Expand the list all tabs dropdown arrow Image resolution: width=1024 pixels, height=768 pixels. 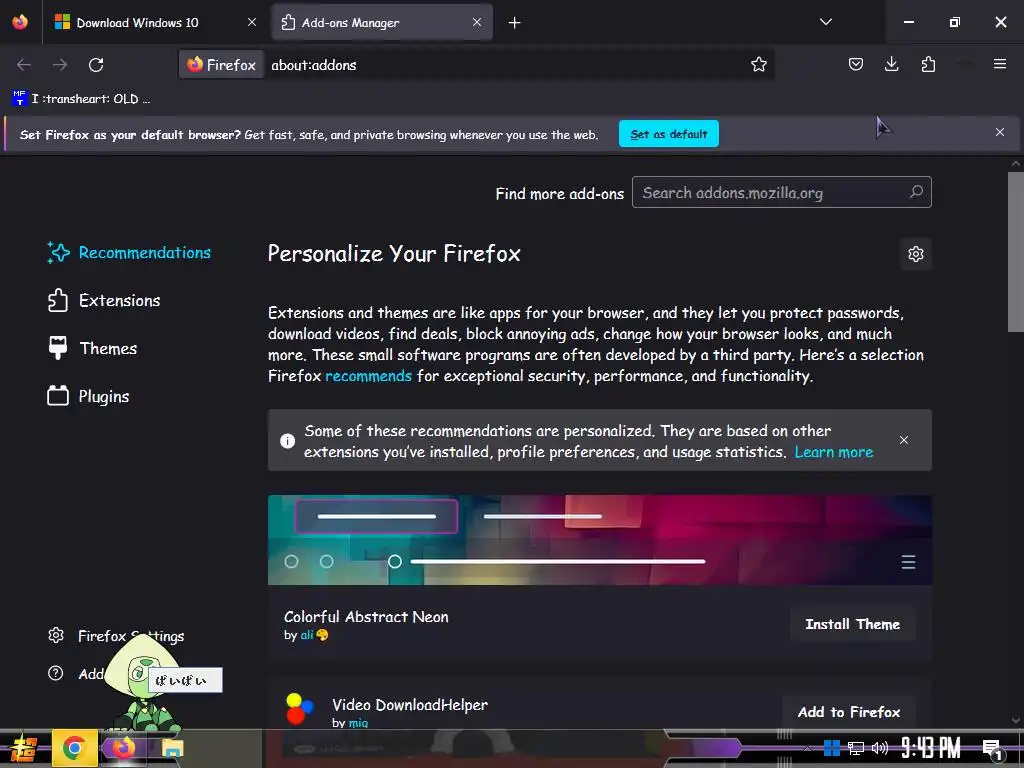click(825, 22)
